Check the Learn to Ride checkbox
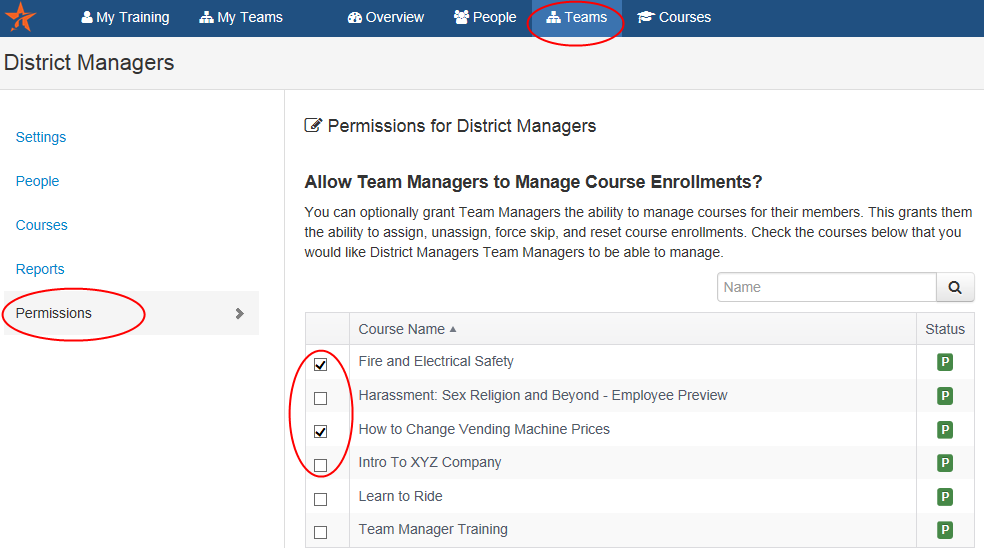 point(321,499)
